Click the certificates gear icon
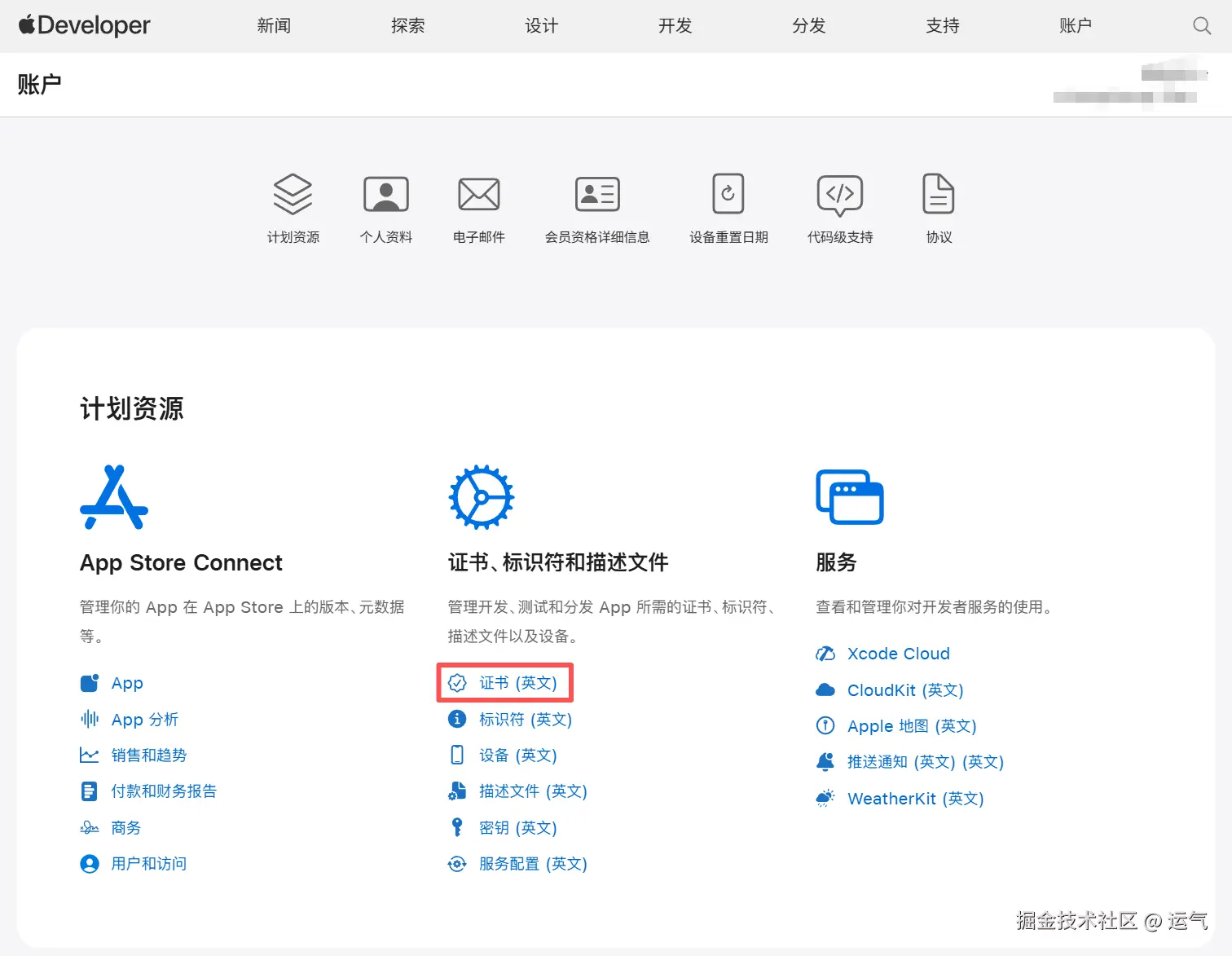 tap(482, 497)
